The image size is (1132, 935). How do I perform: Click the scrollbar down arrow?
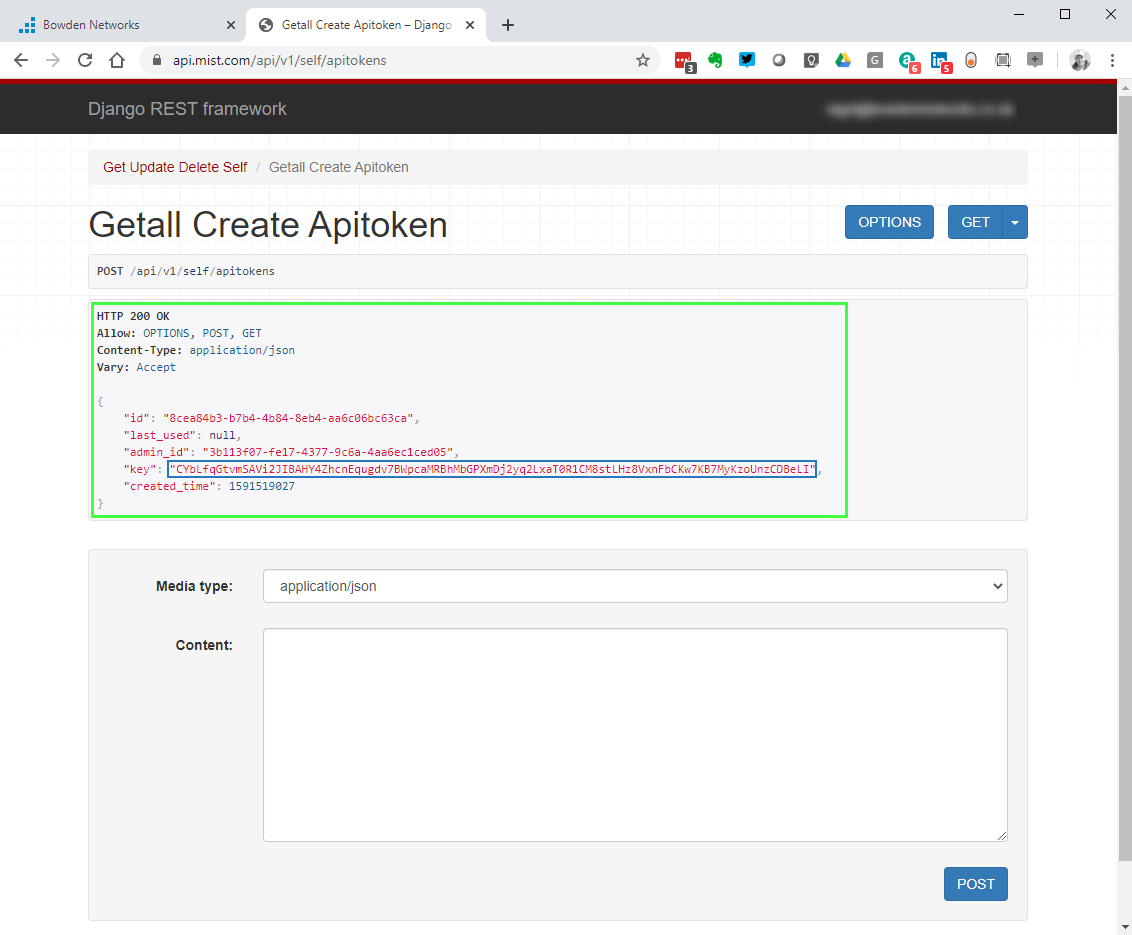[x=1125, y=926]
